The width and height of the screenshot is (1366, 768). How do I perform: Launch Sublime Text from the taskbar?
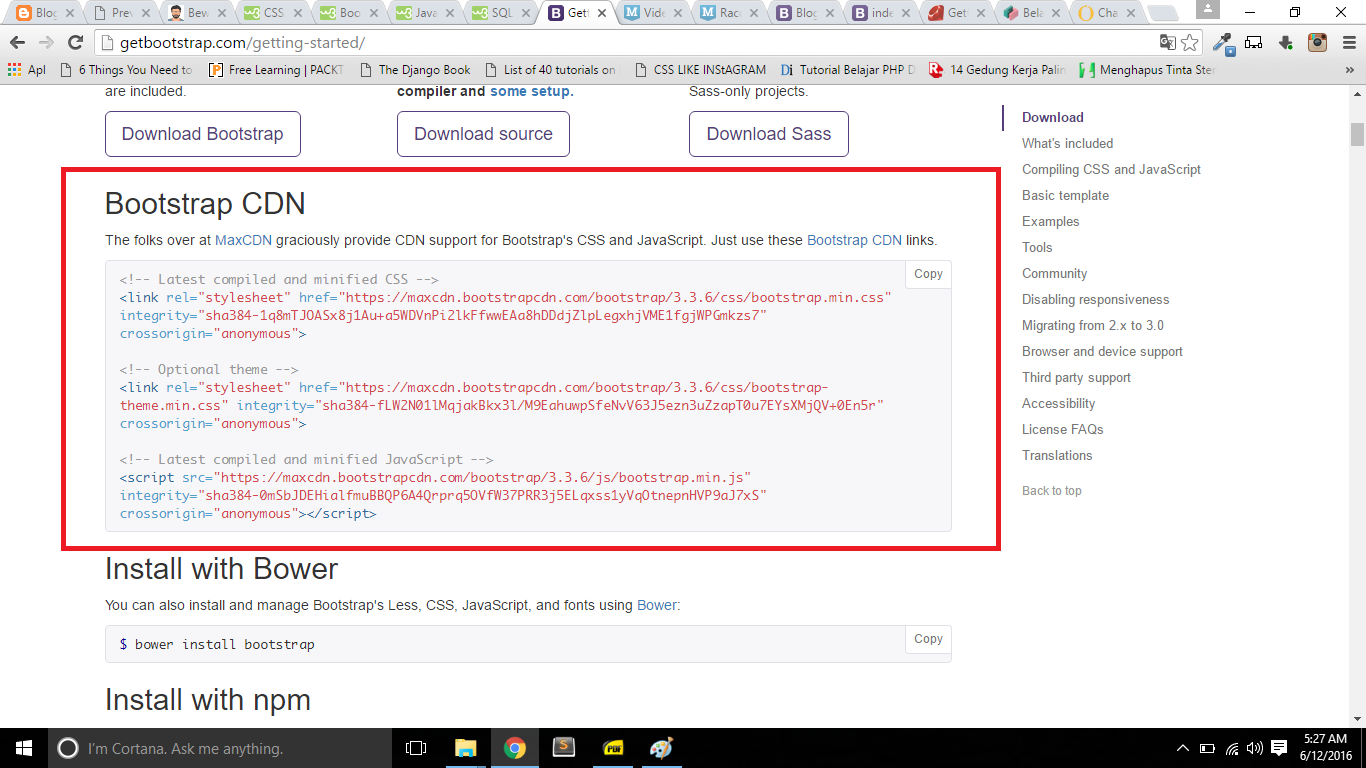563,748
